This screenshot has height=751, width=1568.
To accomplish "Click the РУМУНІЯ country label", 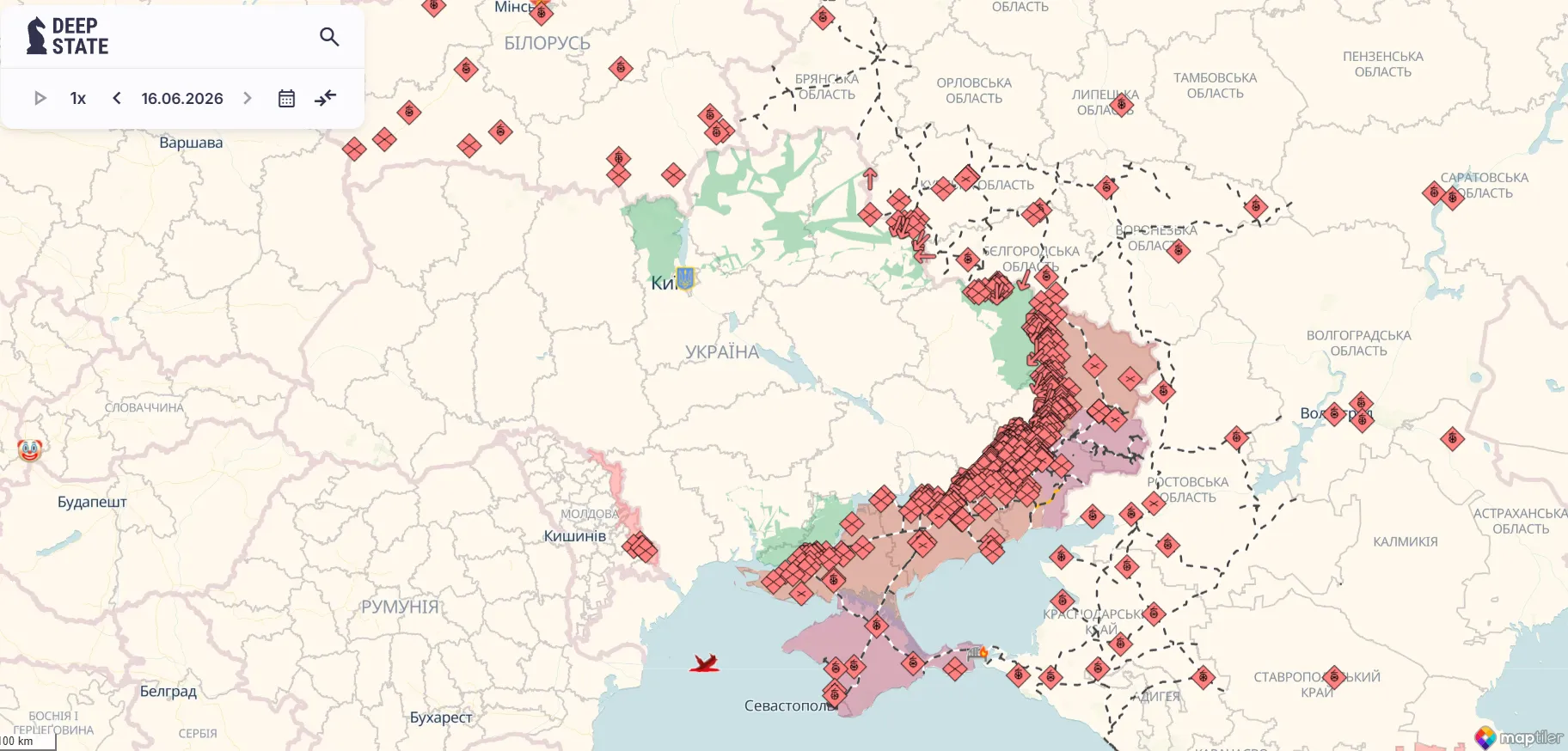I will click(400, 607).
